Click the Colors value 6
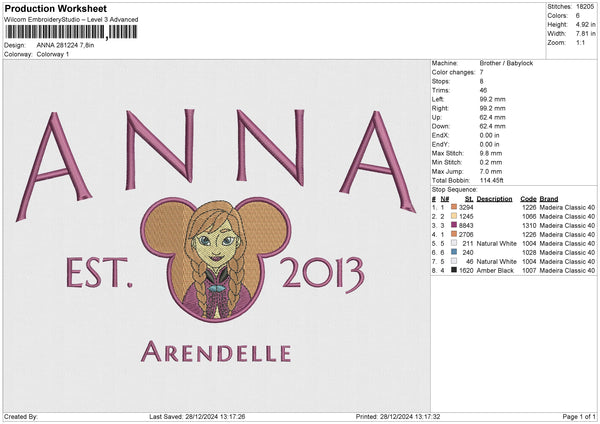The width and height of the screenshot is (600, 424). [578, 16]
